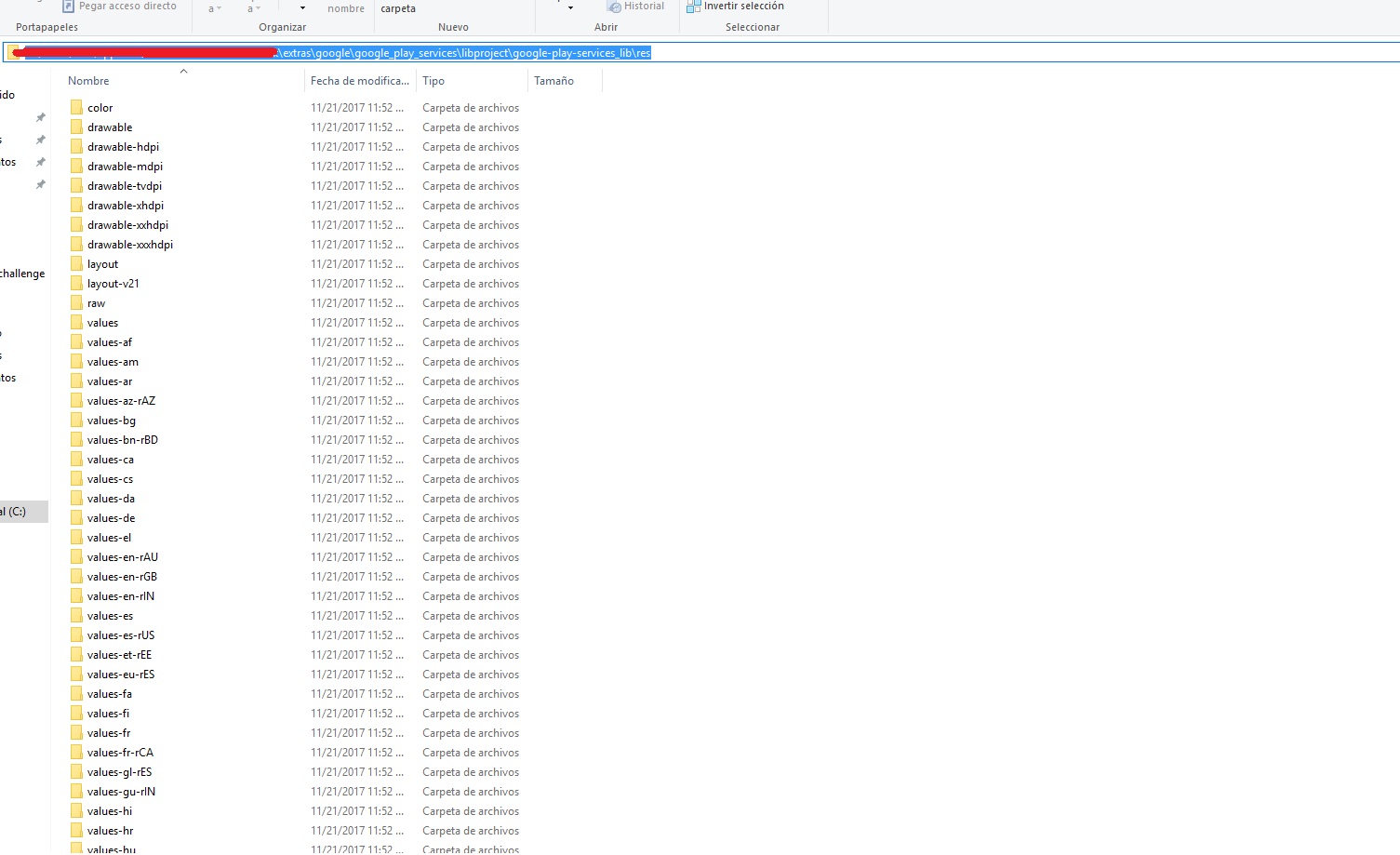Click the folder icon of 'drawable-xhdpi'

[x=77, y=206]
